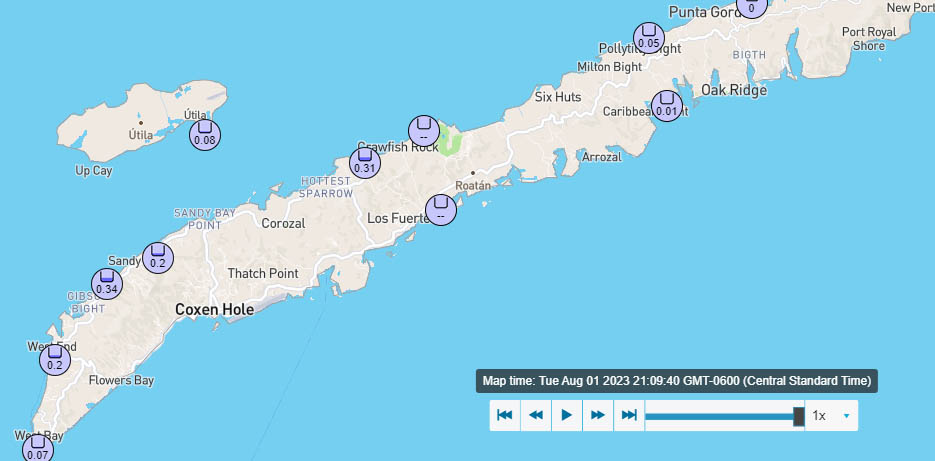The width and height of the screenshot is (935, 461).
Task: Skip to the start of the timeline
Action: 505,415
